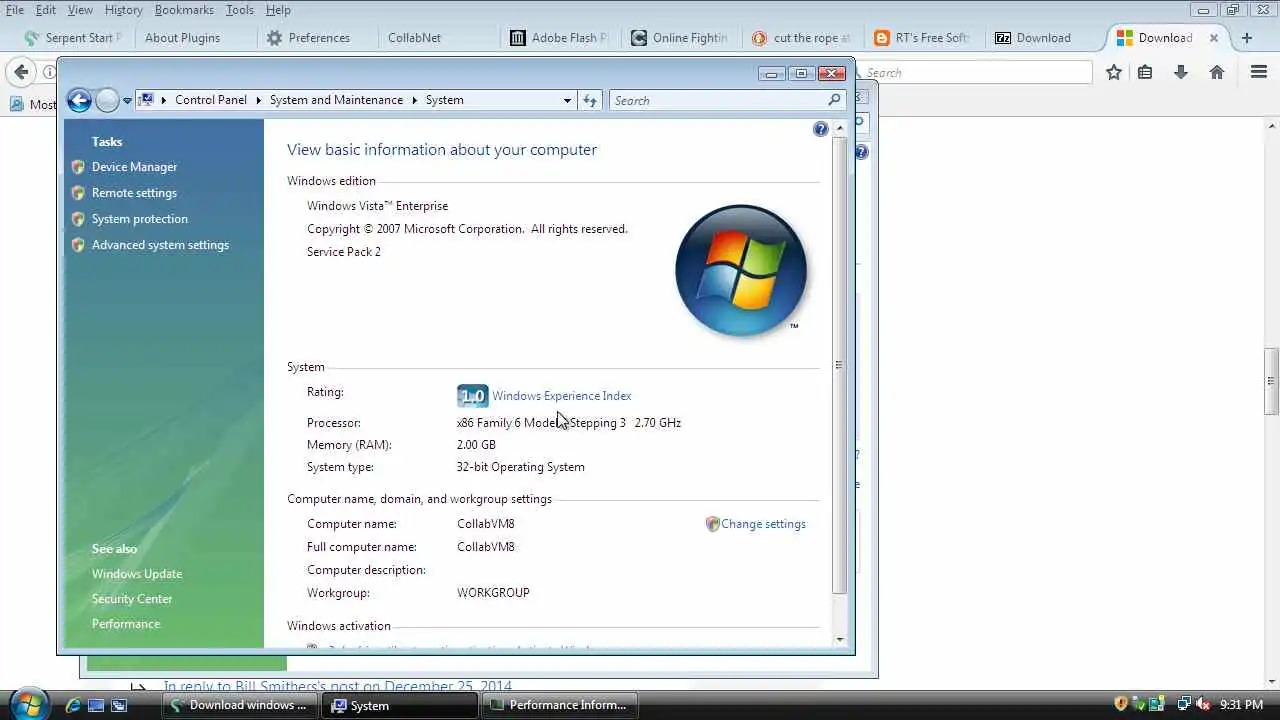The width and height of the screenshot is (1280, 720).
Task: Open Remote settings task
Action: click(134, 193)
